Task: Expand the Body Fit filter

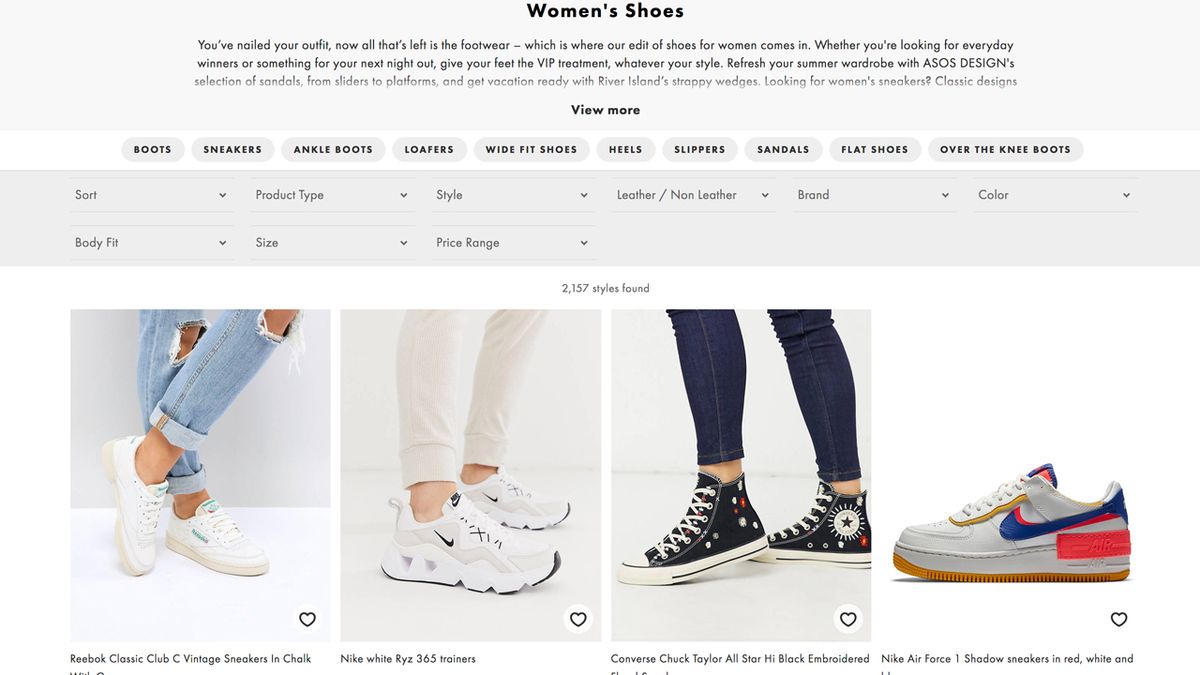Action: 151,242
